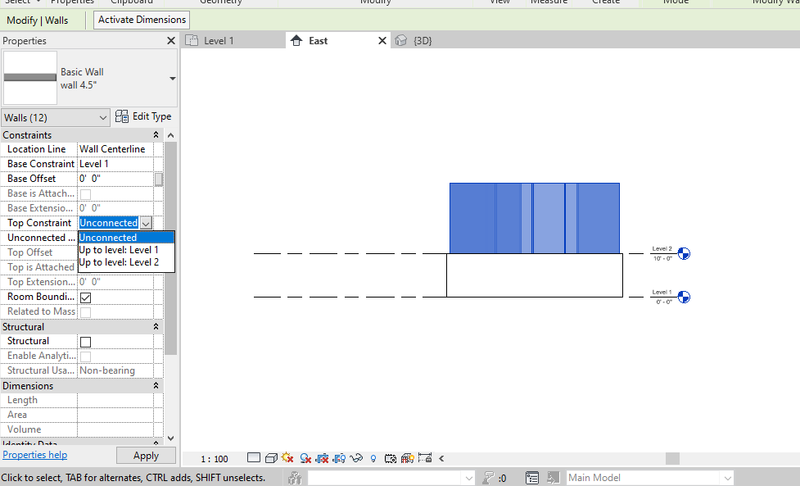Click Properties scrollbar up arrow

(171, 136)
